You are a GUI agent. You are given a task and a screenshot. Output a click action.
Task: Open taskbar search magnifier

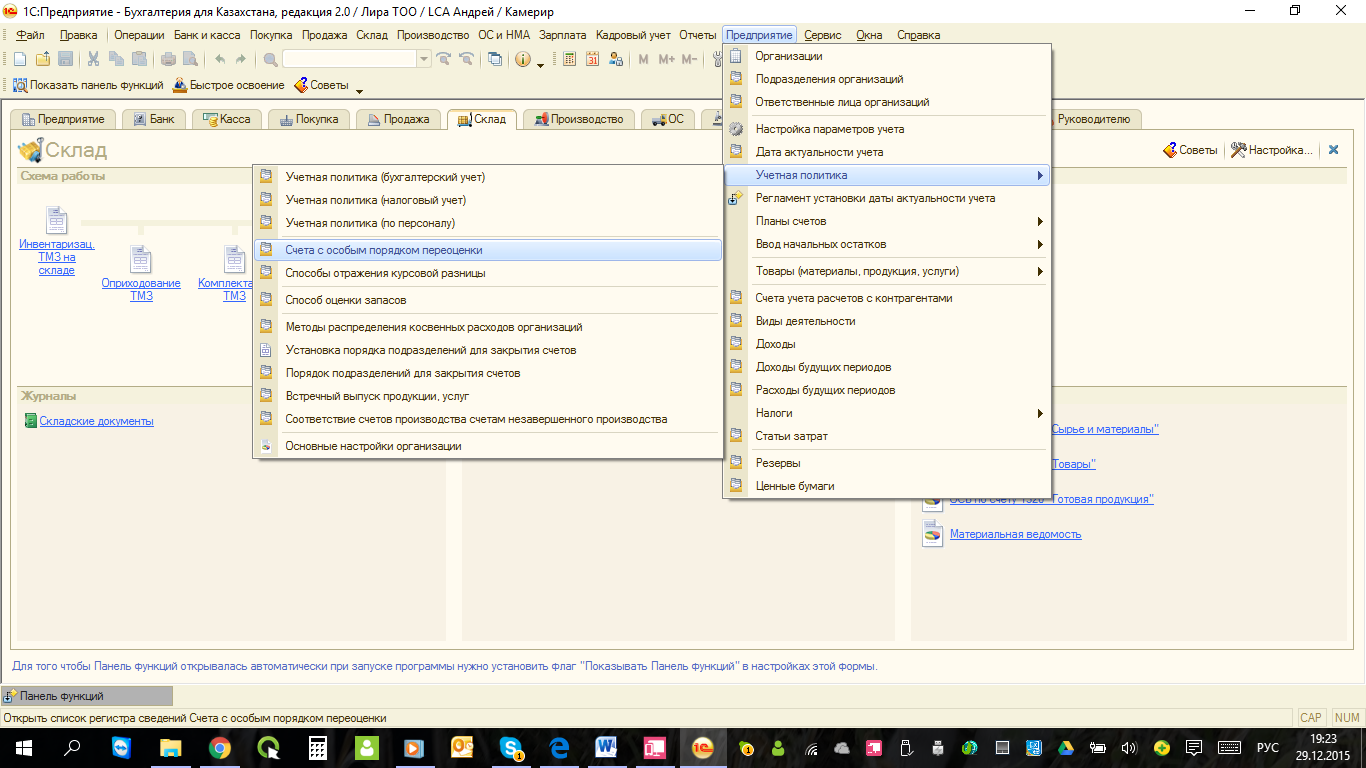[x=72, y=747]
